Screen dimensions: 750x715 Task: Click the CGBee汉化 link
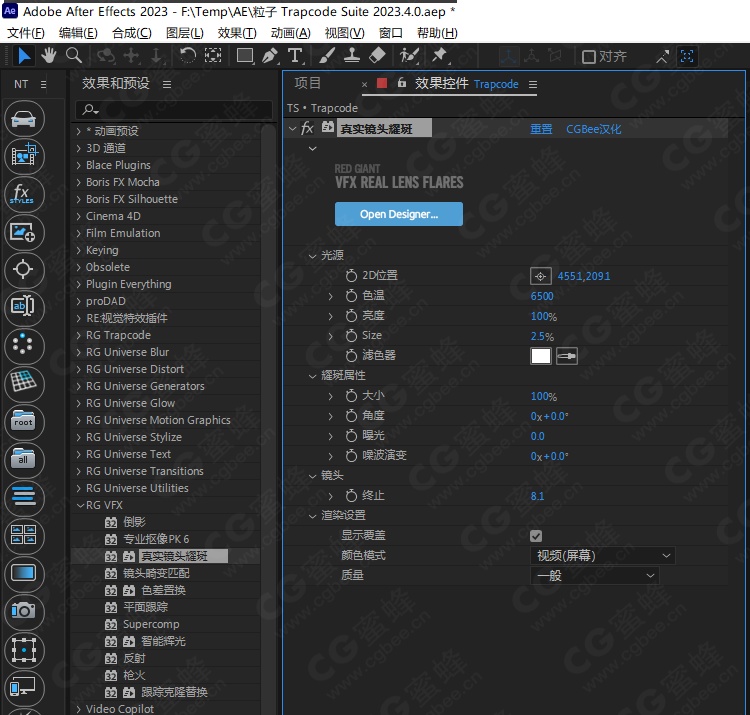click(x=594, y=129)
